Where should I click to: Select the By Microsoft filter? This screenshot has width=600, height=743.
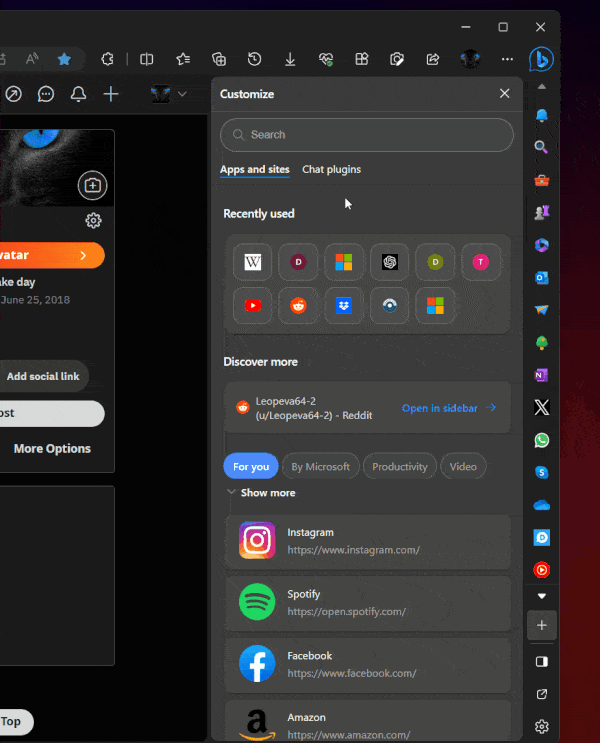tap(320, 467)
